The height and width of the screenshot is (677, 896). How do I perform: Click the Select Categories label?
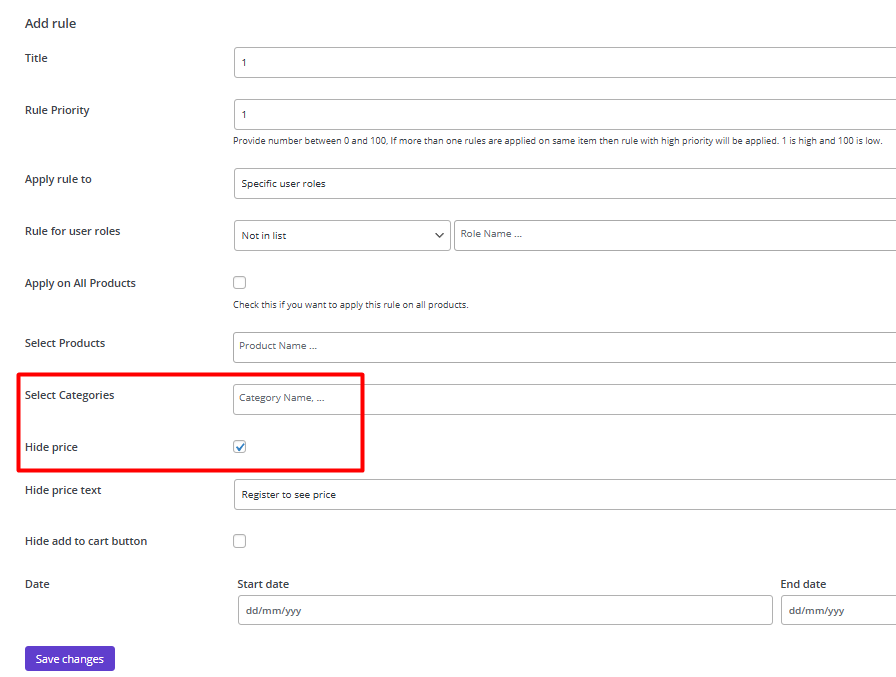(x=70, y=395)
